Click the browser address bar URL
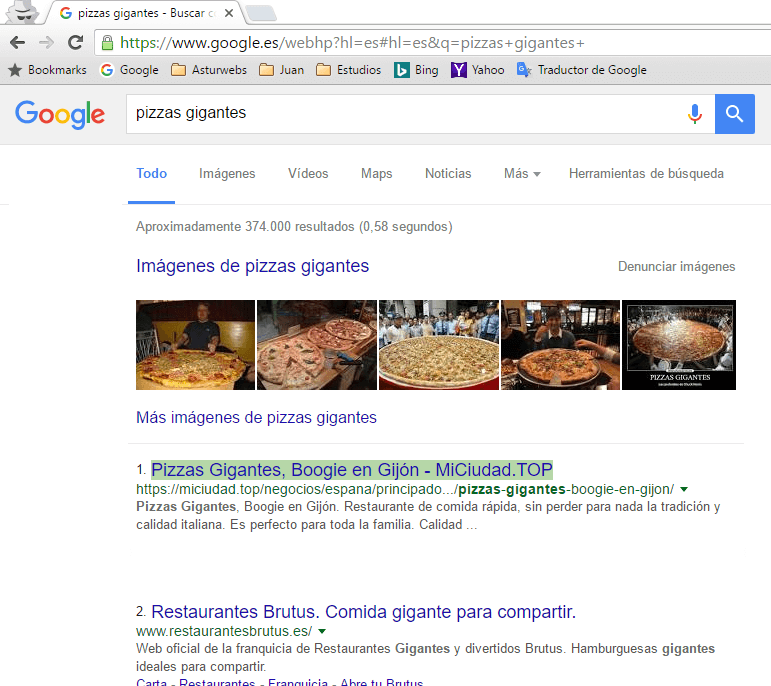Screen dimensions: 771x686 352,43
